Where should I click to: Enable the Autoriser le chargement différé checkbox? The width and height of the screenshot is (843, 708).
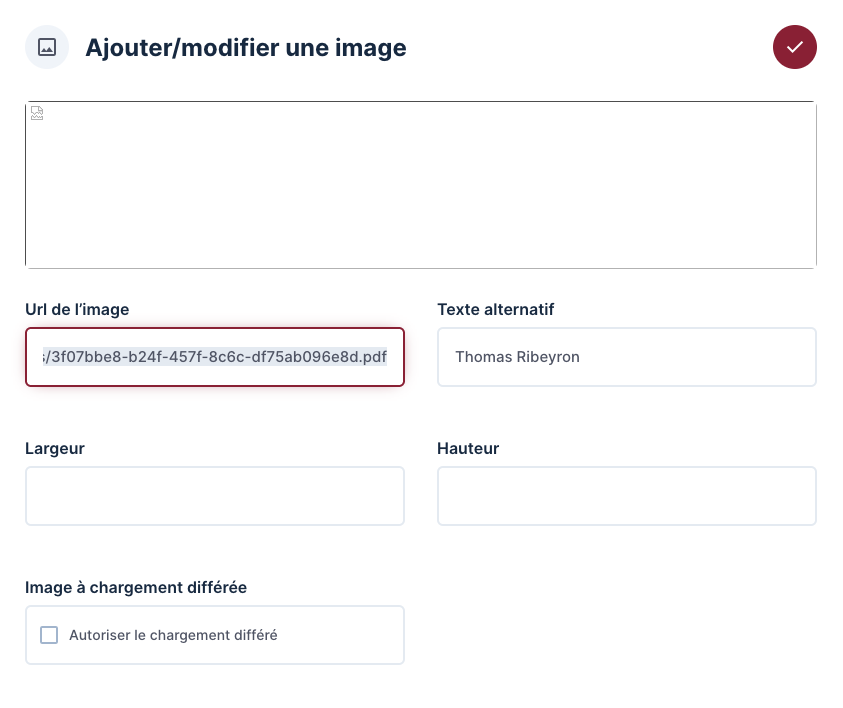click(x=48, y=635)
